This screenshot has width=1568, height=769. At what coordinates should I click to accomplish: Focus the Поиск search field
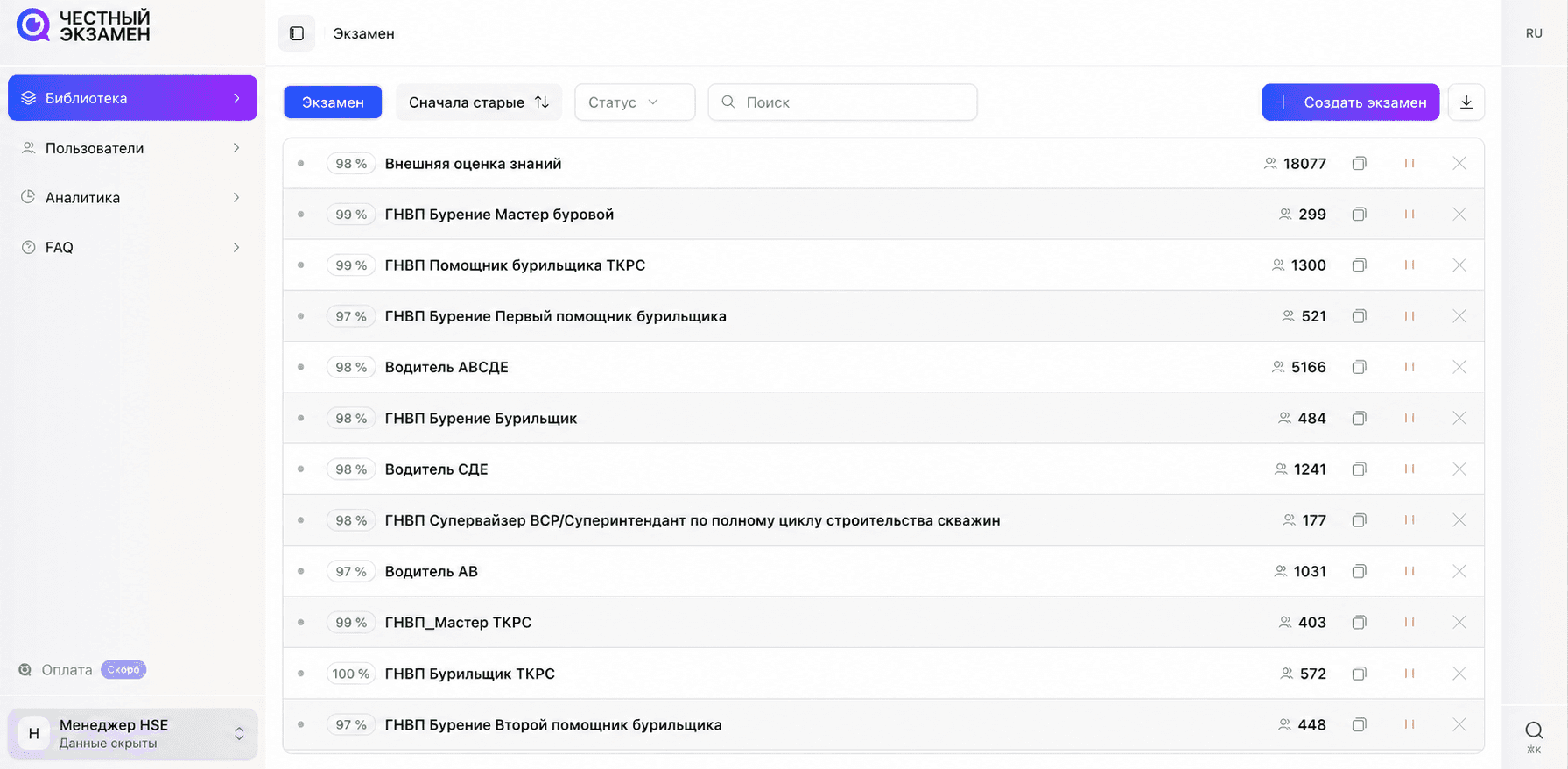[x=842, y=102]
